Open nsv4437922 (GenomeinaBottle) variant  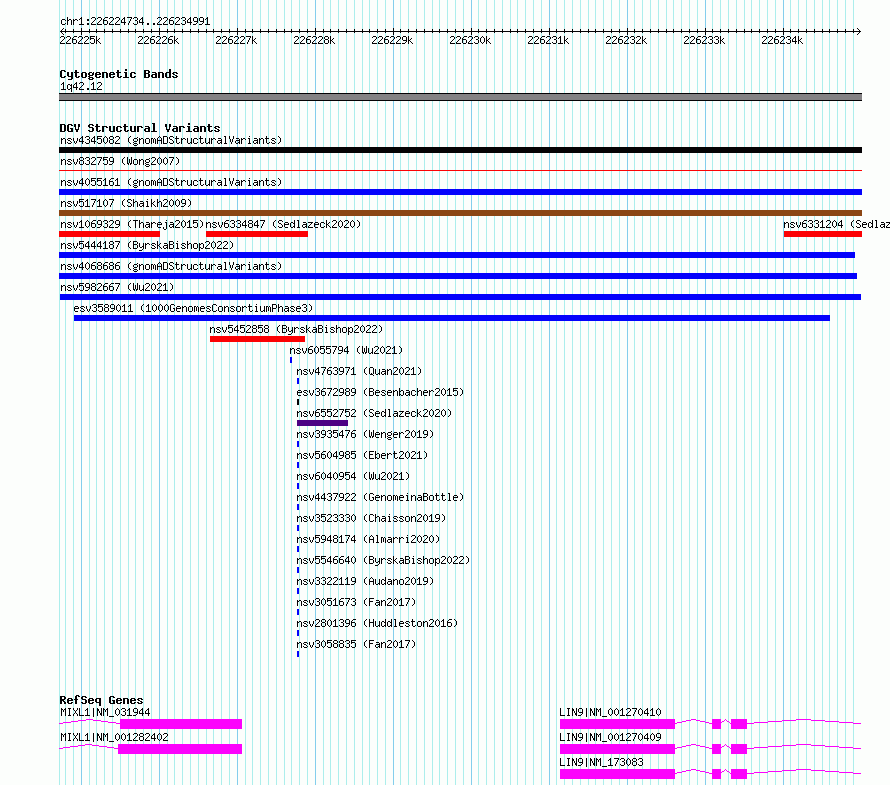tap(380, 497)
